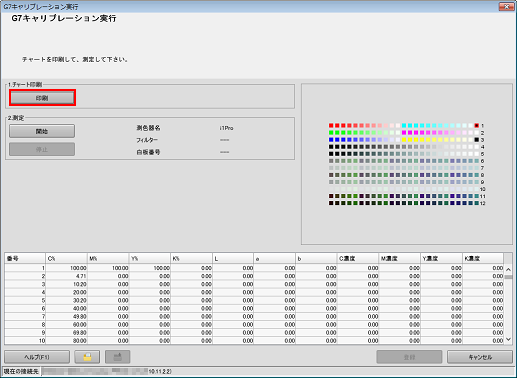Cancel the dialog with キャンセル
Screen dimensions: 517x378
480,357
